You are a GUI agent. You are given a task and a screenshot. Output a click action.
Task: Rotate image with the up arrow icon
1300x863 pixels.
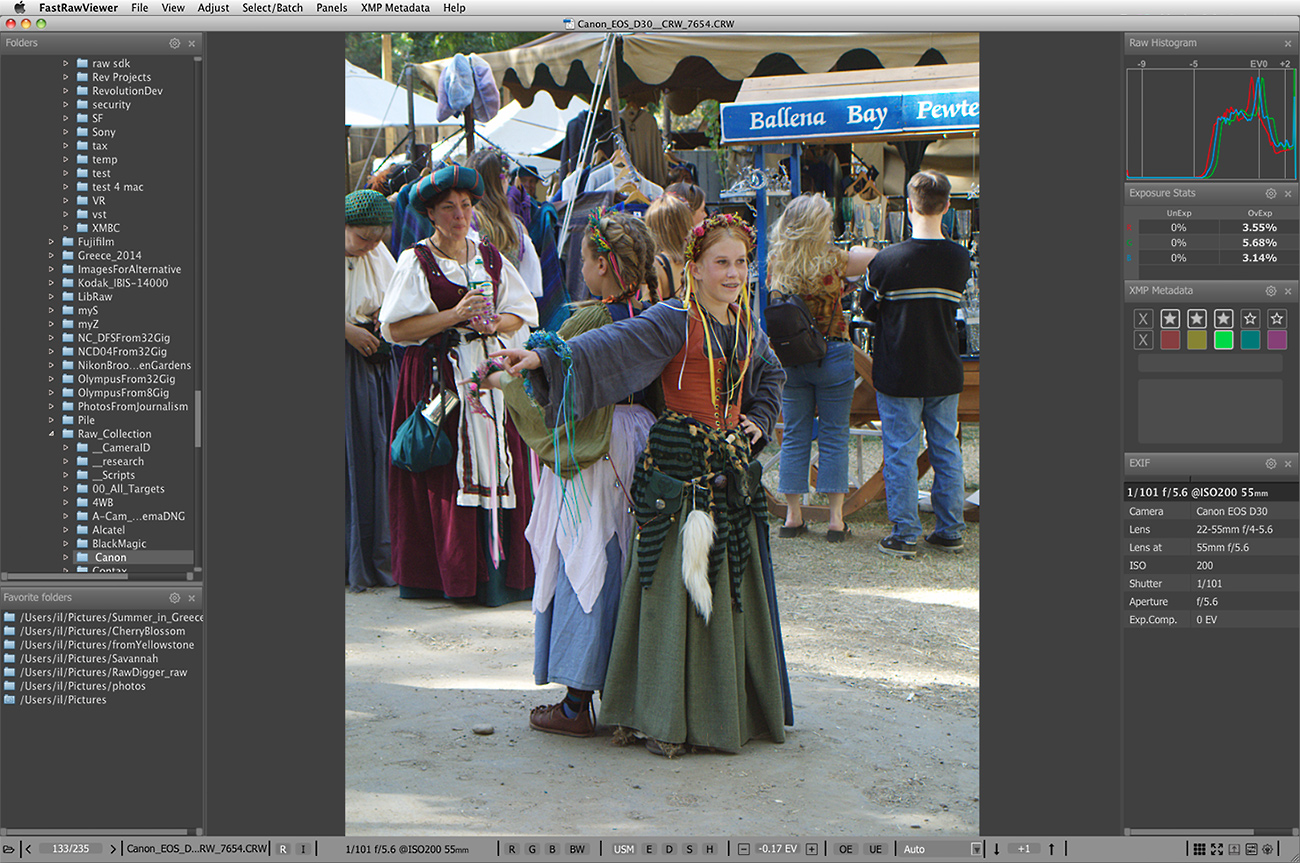tap(1051, 849)
